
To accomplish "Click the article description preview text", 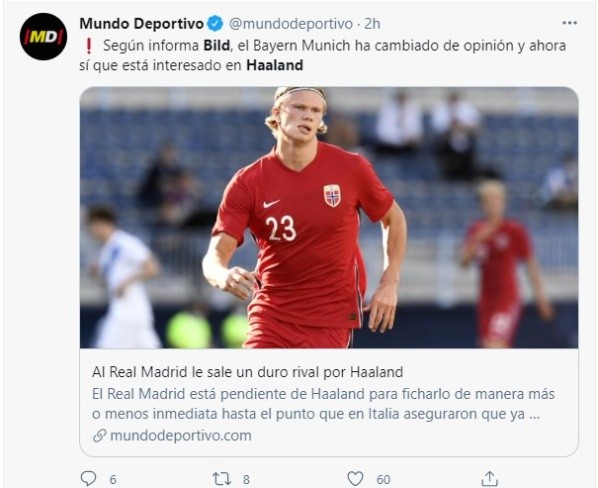I will coord(323,404).
